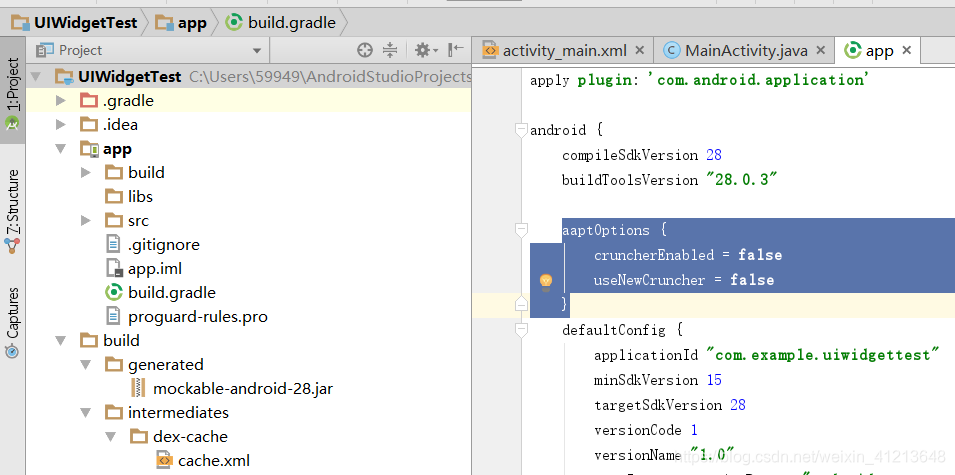This screenshot has width=955, height=475.
Task: Click the app.iml file icon
Action: tap(114, 269)
